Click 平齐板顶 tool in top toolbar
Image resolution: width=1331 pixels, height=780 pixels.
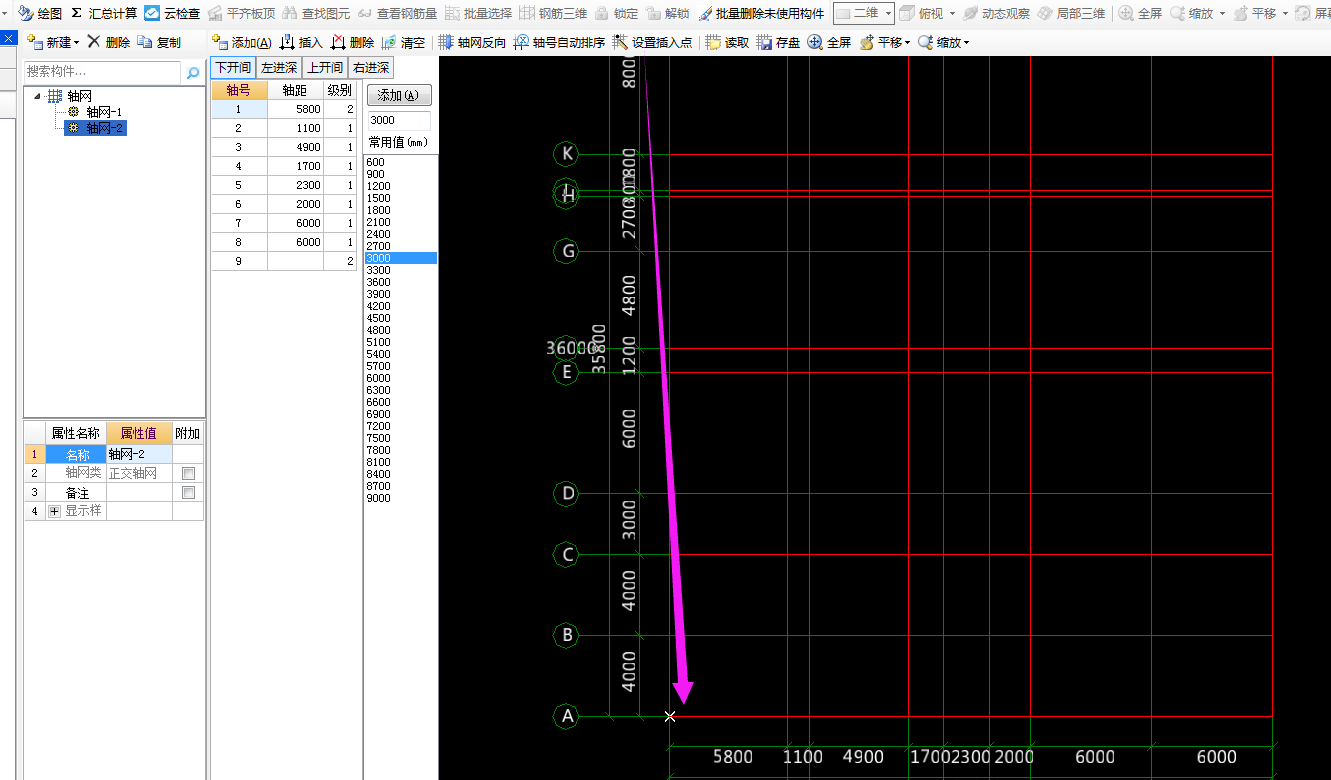[x=242, y=14]
